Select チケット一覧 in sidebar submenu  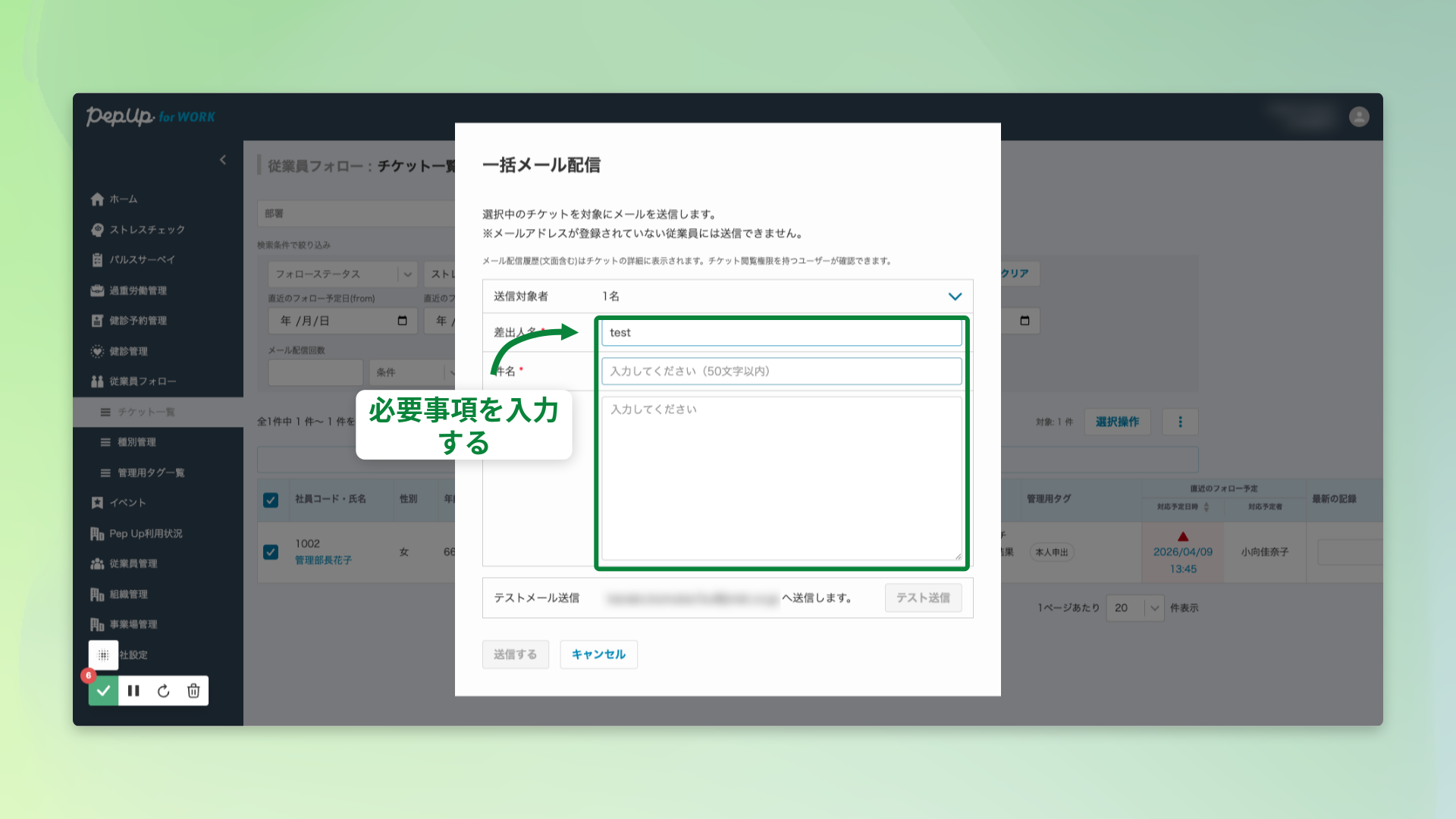[x=146, y=413]
